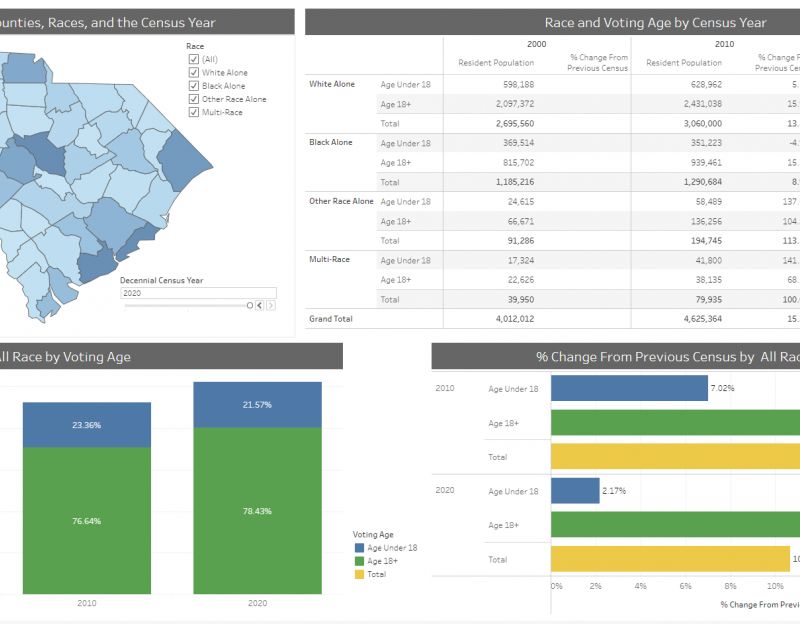This screenshot has height=624, width=800.
Task: Click the value 136,256
Action: (706, 221)
